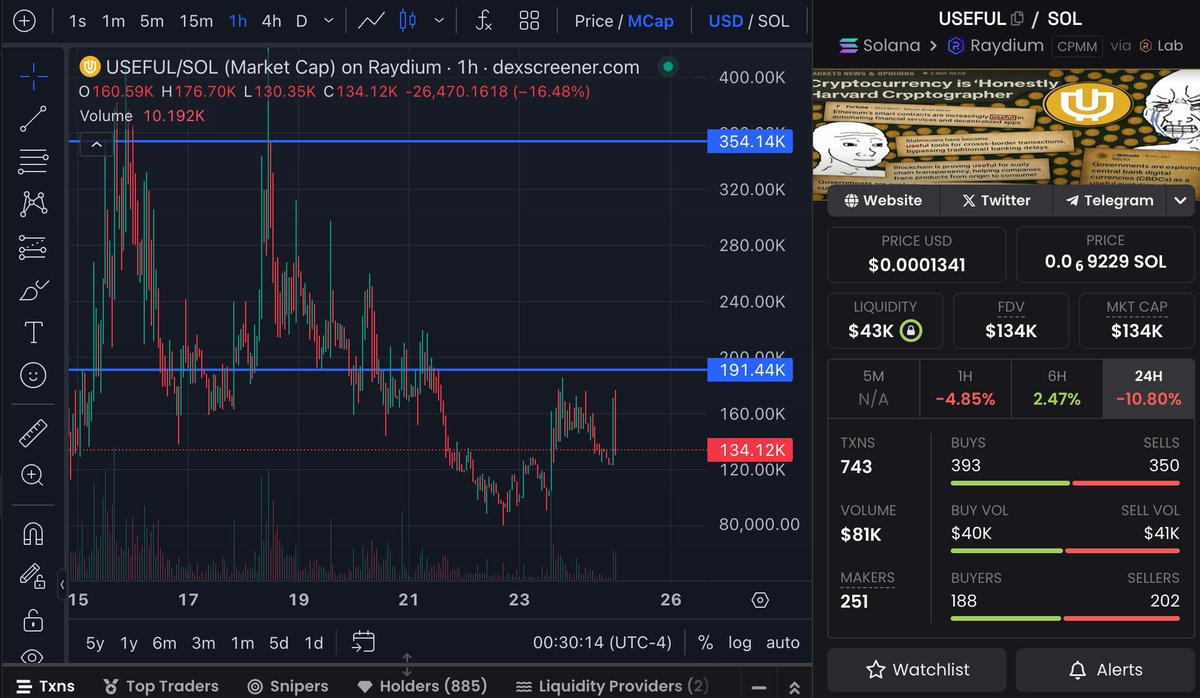The width and height of the screenshot is (1200, 698).
Task: Select the 15m timeframe
Action: coord(196,21)
